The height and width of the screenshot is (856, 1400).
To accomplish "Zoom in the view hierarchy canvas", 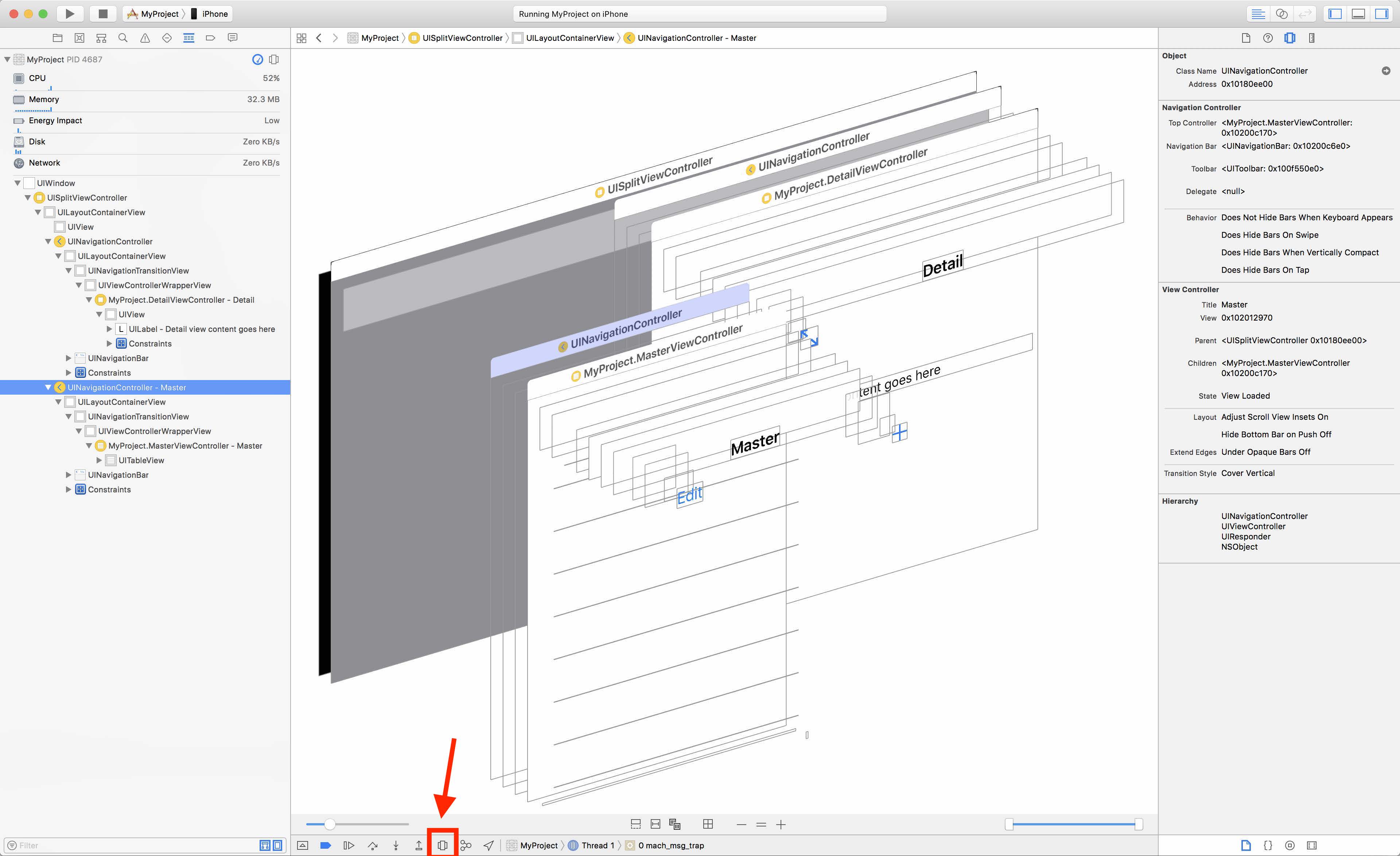I will pyautogui.click(x=781, y=824).
